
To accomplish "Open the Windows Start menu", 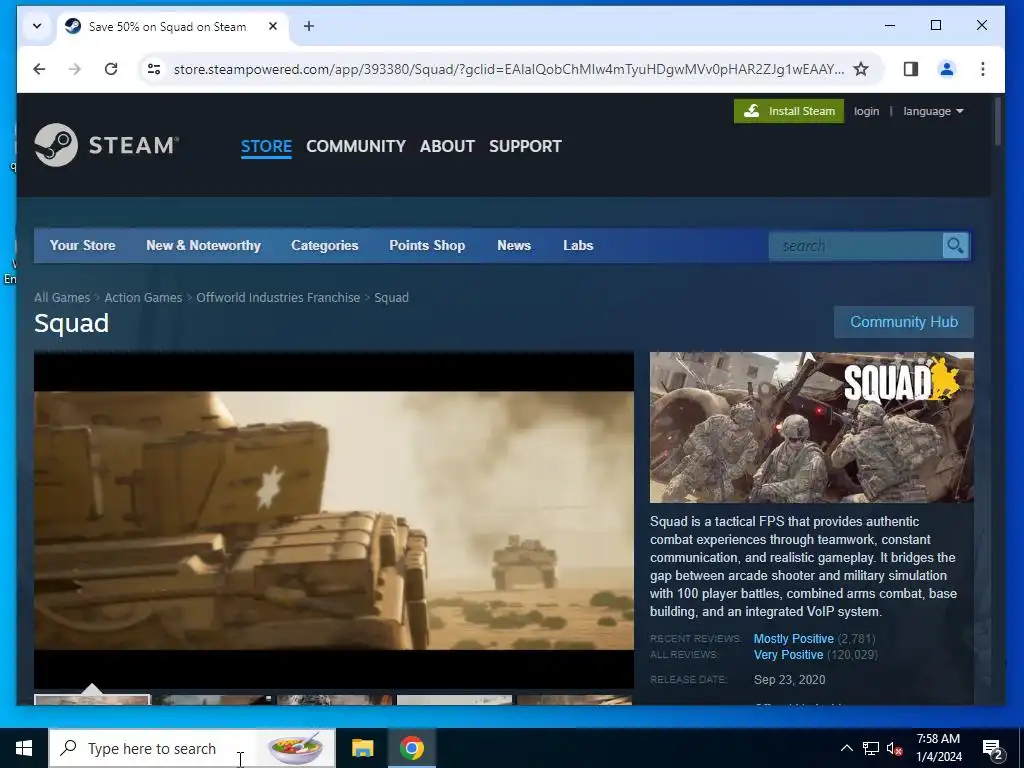I will [24, 748].
